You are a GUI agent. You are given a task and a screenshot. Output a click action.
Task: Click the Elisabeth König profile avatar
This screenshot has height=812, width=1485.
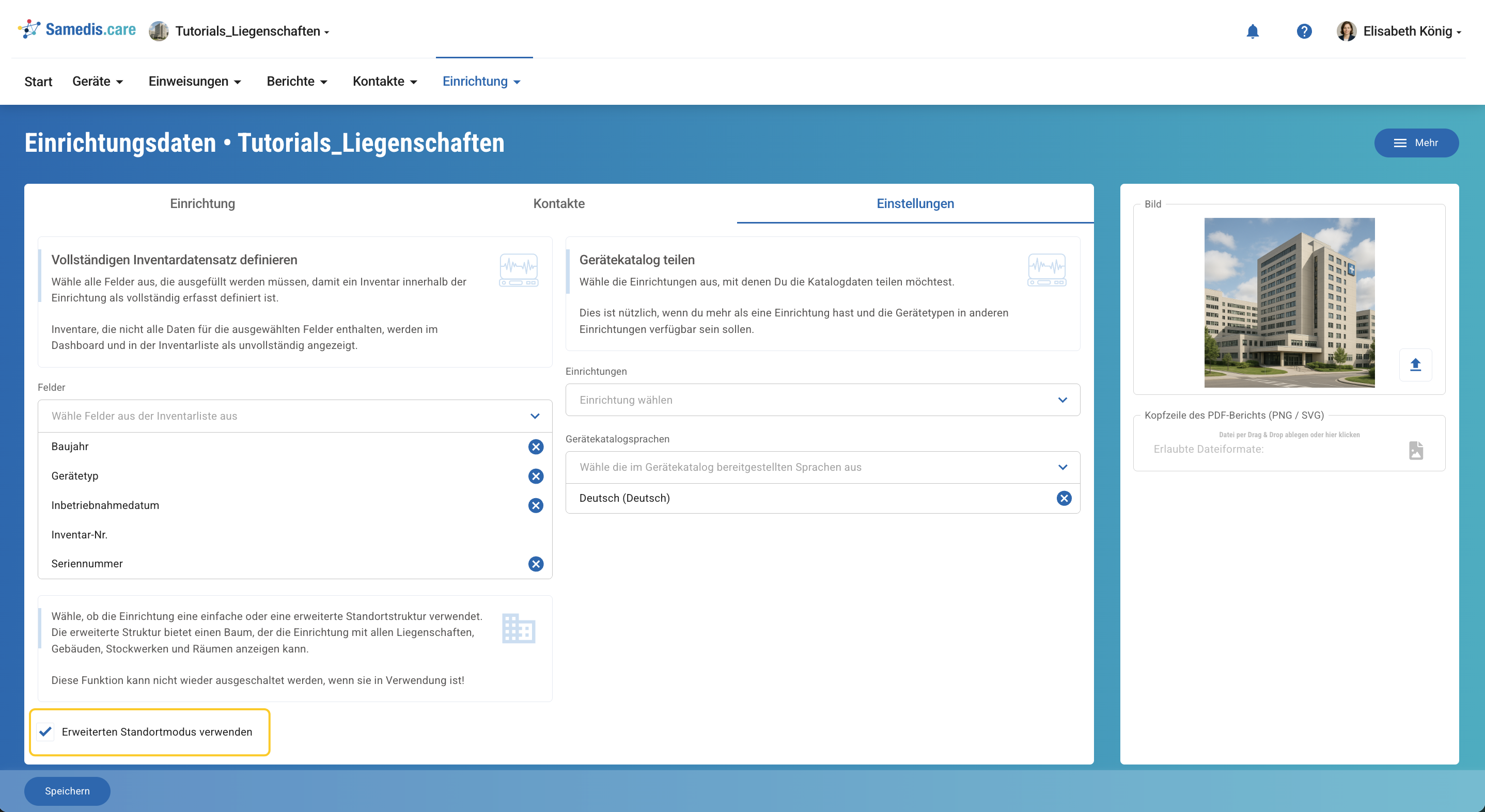tap(1347, 31)
